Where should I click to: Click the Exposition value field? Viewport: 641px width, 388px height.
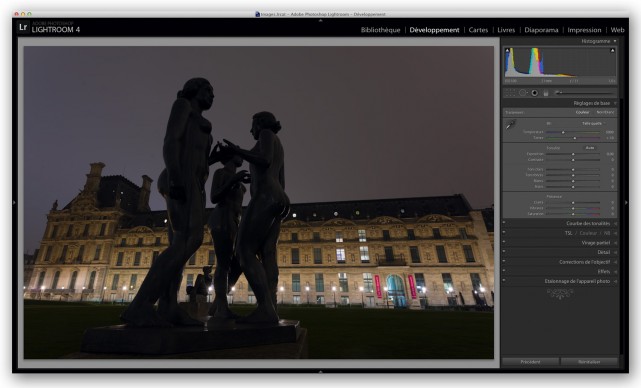coord(610,154)
